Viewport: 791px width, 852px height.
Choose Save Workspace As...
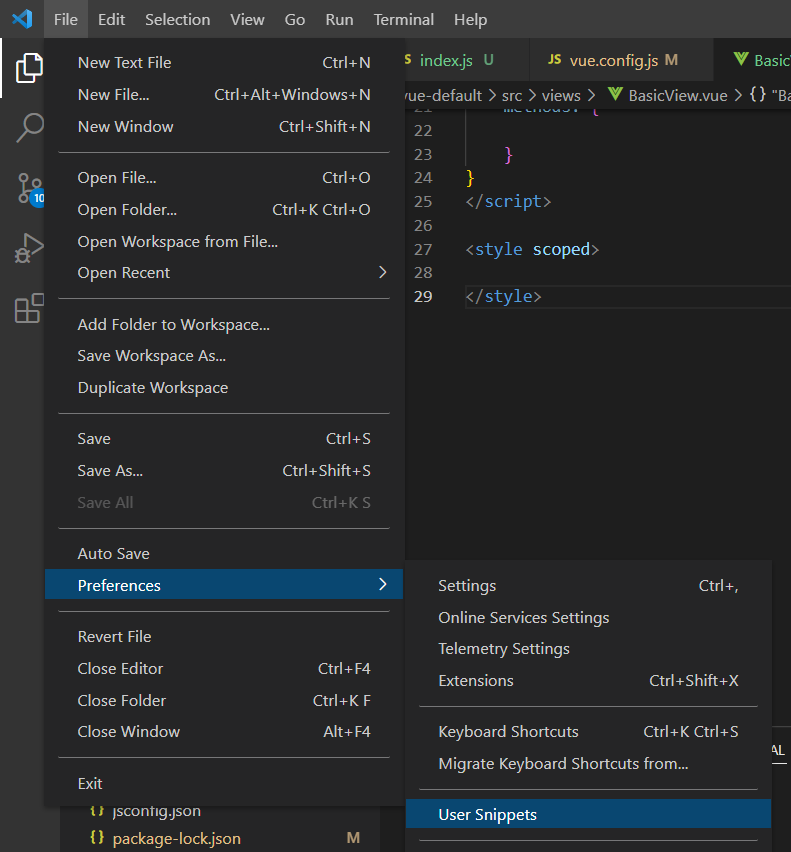click(x=224, y=356)
